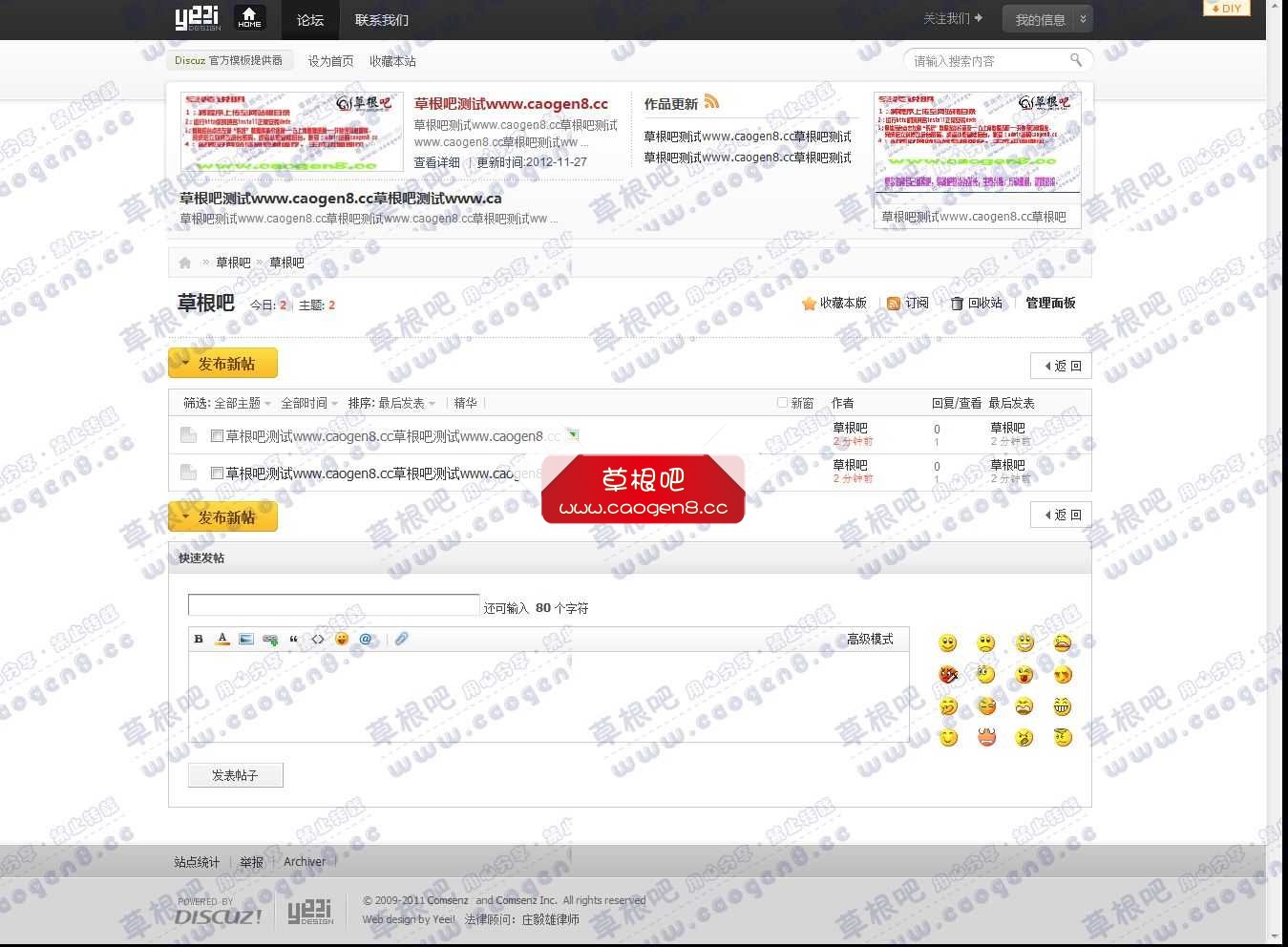Enable the 新窗 checkbox in the thread list
The height and width of the screenshot is (947, 1288).
(x=783, y=403)
